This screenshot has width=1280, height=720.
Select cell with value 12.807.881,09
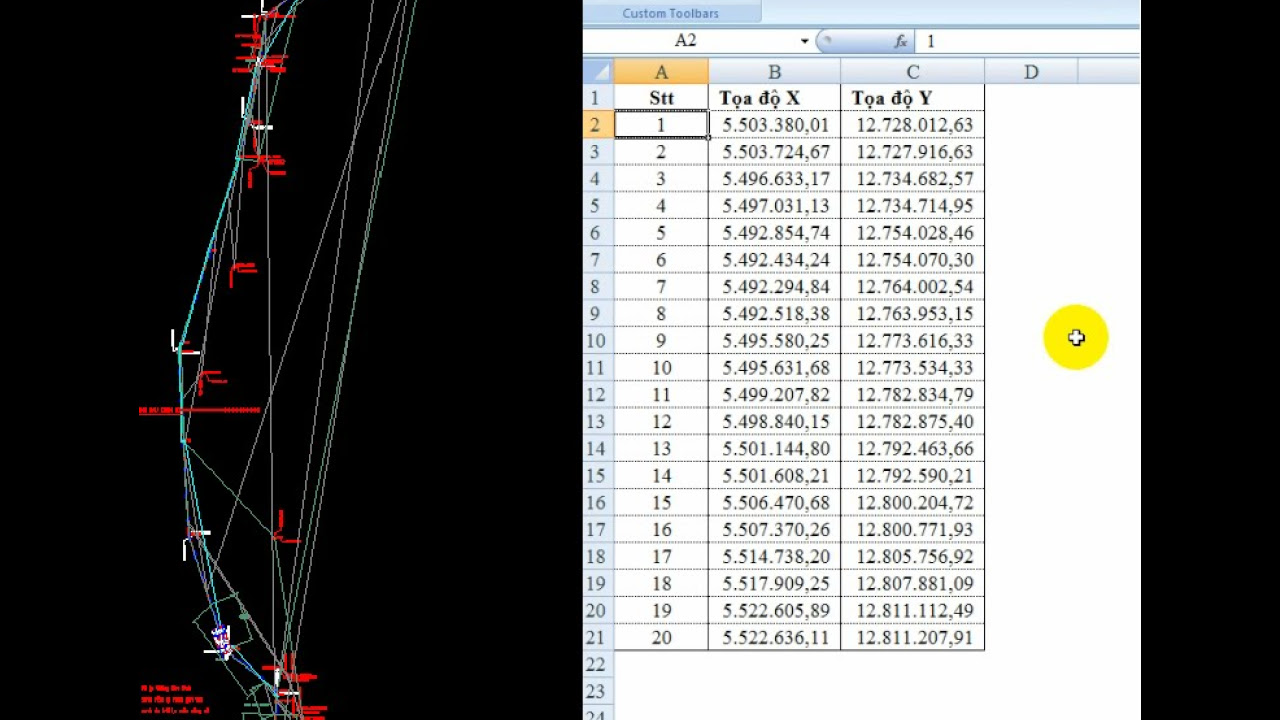click(912, 584)
